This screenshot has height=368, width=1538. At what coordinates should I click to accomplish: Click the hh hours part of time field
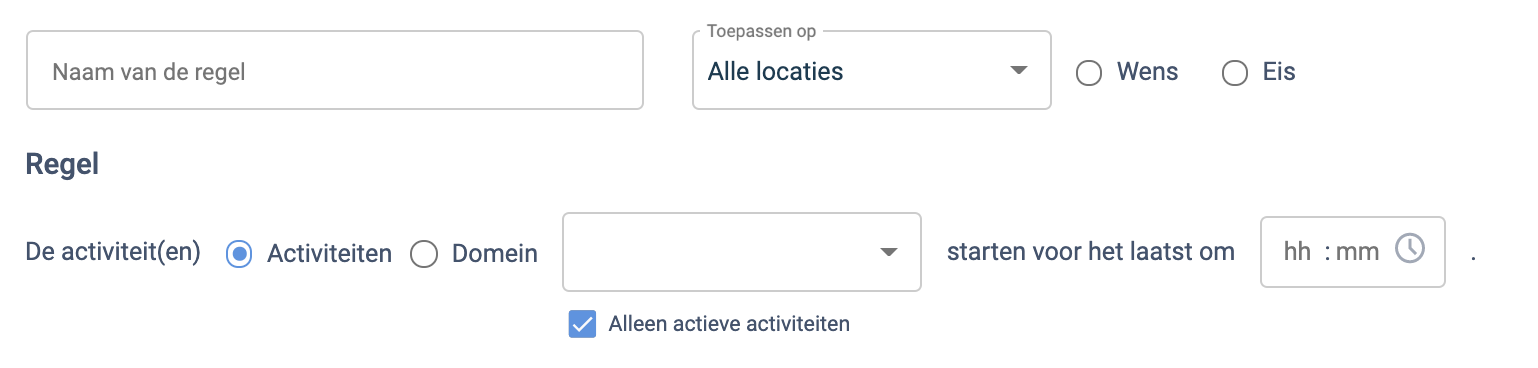tap(1297, 252)
